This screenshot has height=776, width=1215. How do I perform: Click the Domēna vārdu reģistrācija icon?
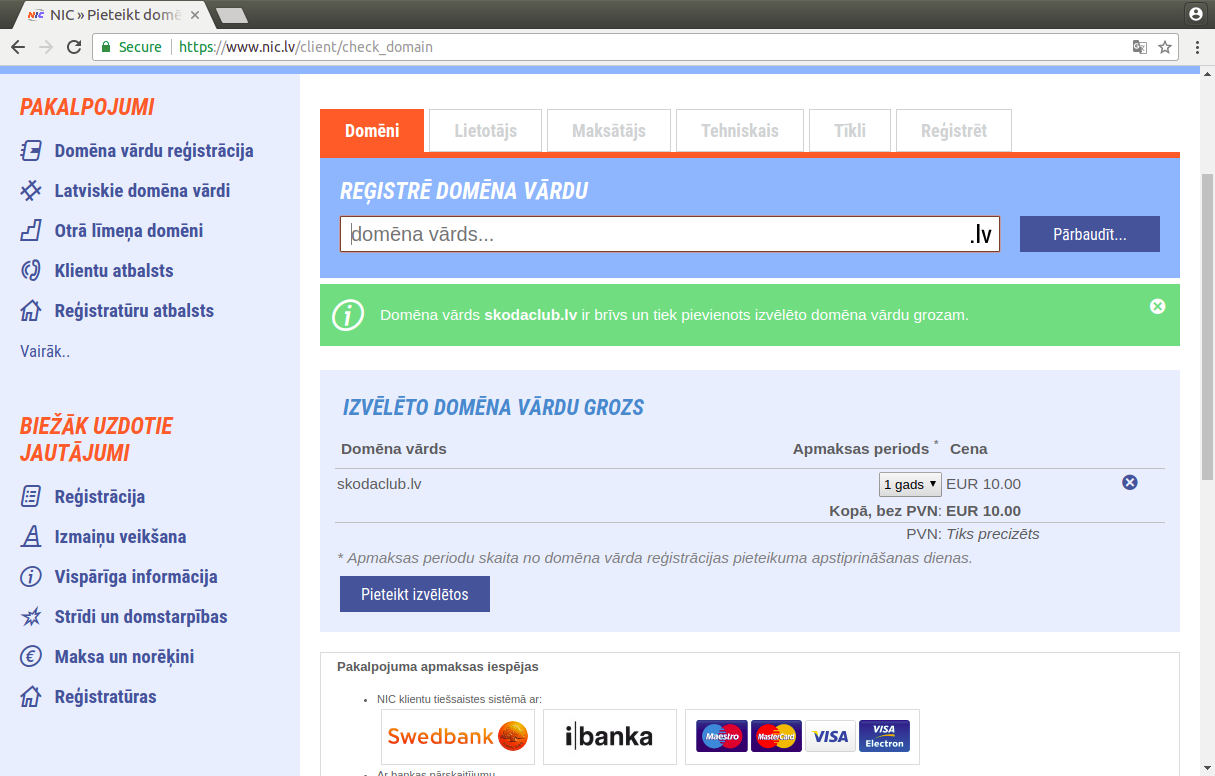point(31,151)
